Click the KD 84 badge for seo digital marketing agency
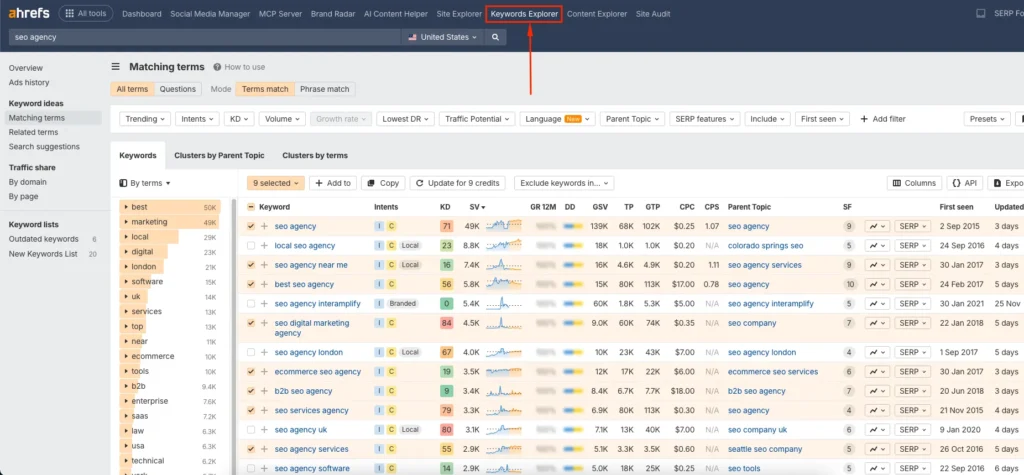 click(x=447, y=323)
